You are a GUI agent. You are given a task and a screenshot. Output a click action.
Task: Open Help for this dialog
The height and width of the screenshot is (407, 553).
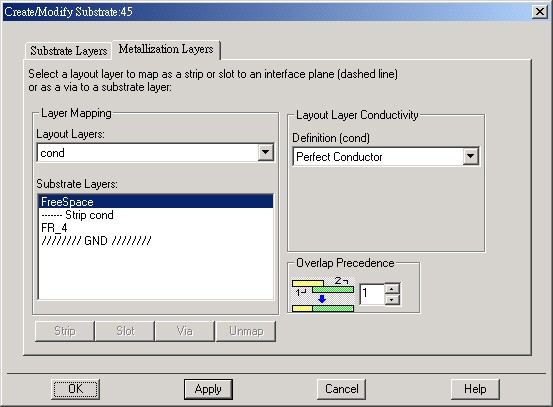pos(475,389)
